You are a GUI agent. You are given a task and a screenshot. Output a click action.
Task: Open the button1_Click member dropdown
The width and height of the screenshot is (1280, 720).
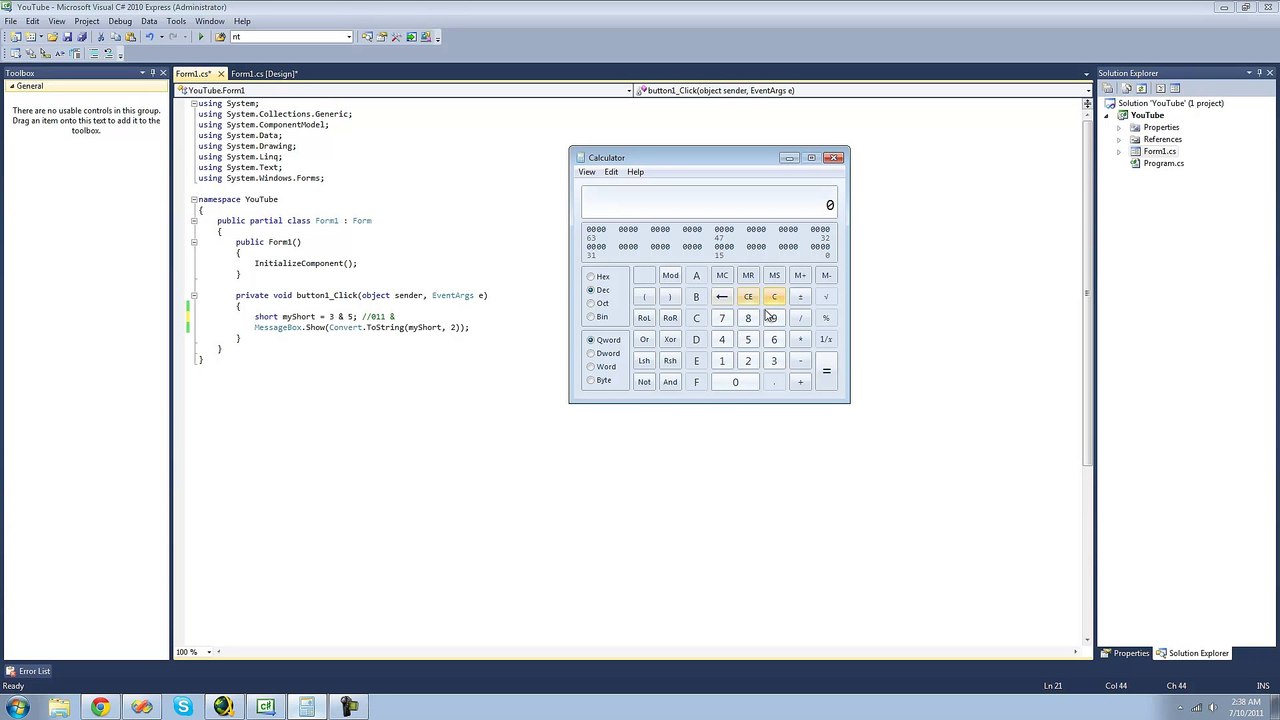click(x=1088, y=91)
